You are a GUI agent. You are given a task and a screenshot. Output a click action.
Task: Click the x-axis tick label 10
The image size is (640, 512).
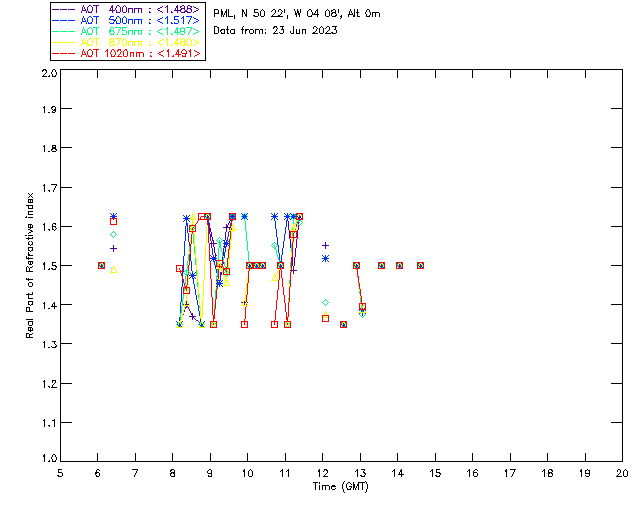(x=247, y=473)
